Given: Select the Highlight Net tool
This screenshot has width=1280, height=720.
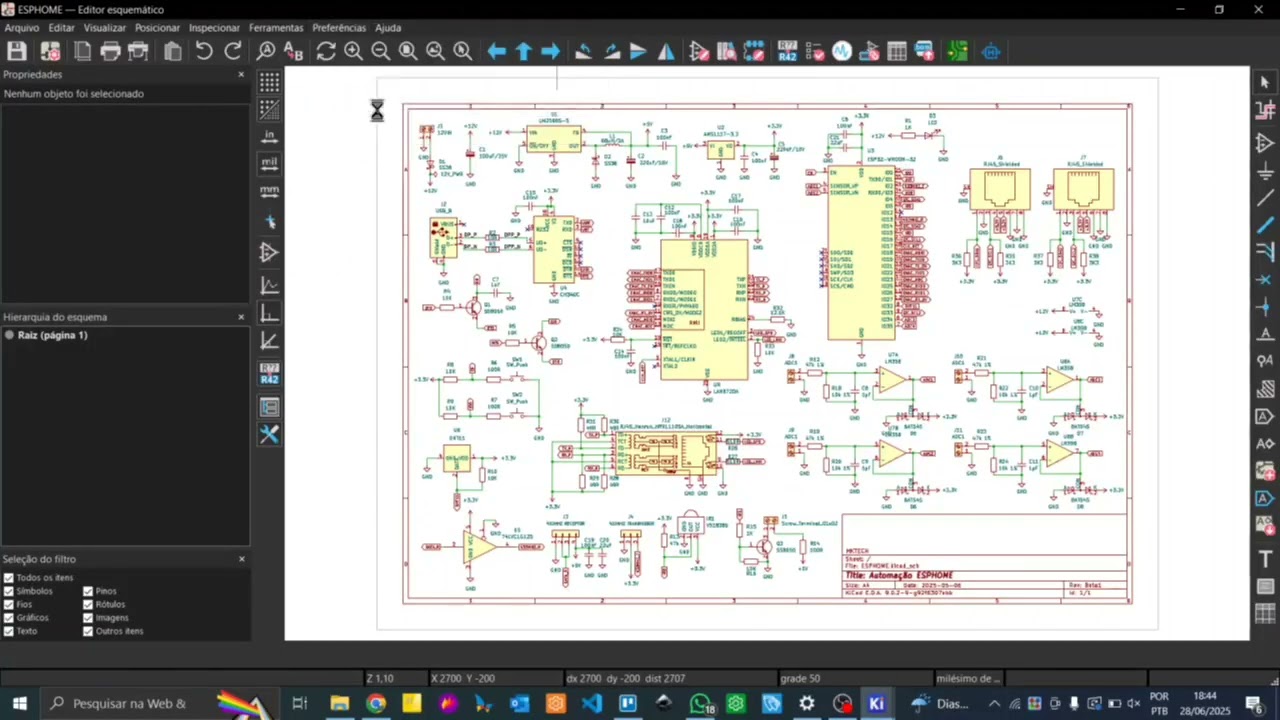Looking at the screenshot, I should pyautogui.click(x=1265, y=109).
